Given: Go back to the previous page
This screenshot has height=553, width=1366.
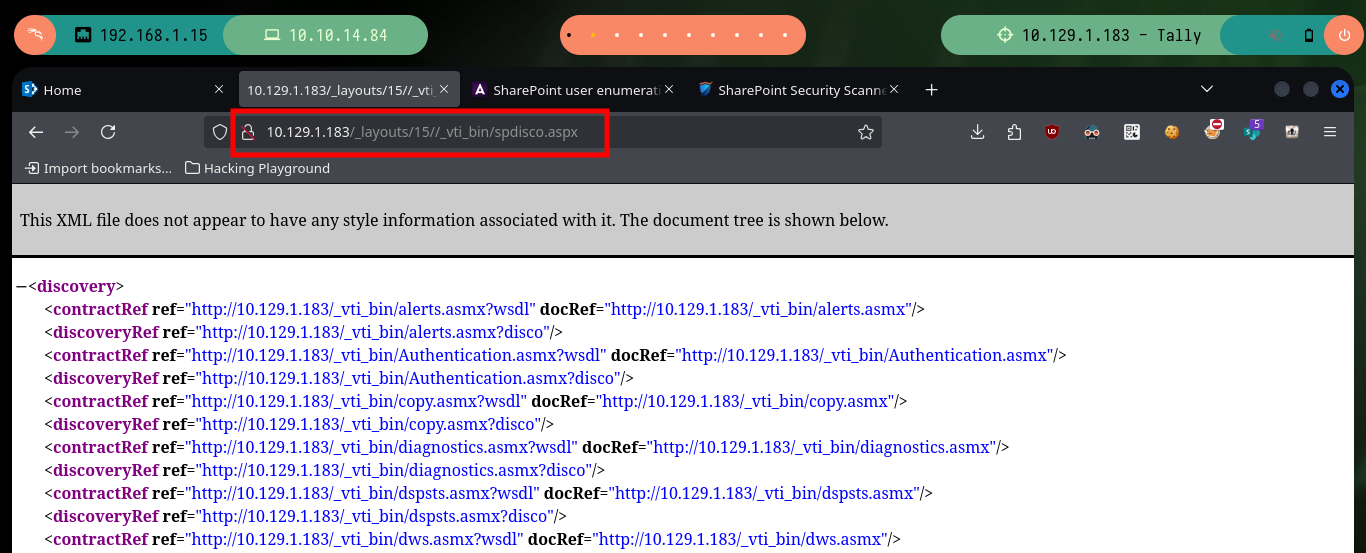Looking at the screenshot, I should coord(36,132).
